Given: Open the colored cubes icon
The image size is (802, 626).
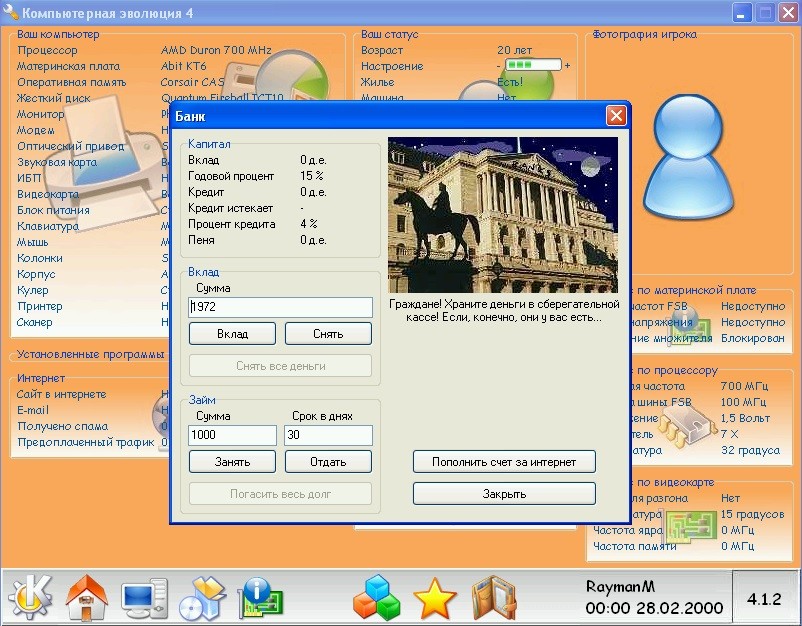Looking at the screenshot, I should (x=376, y=597).
